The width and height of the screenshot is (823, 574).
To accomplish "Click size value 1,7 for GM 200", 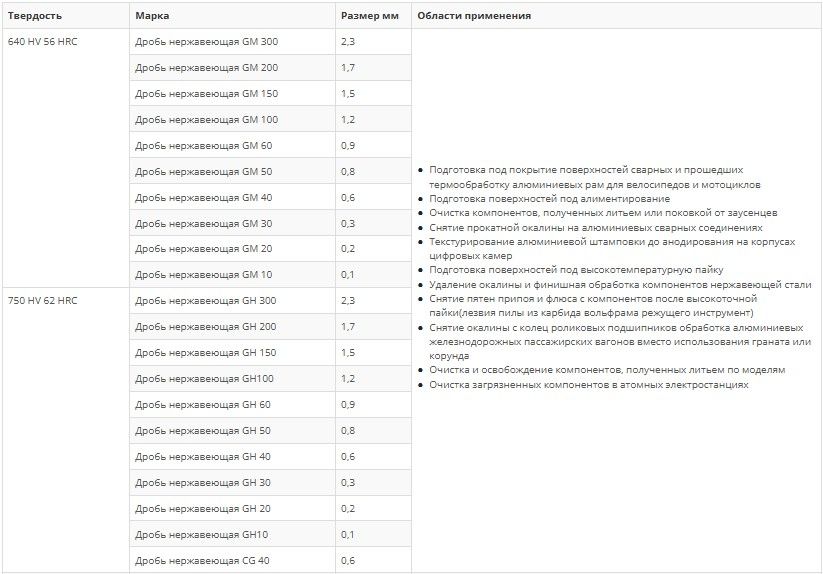I will pyautogui.click(x=348, y=68).
